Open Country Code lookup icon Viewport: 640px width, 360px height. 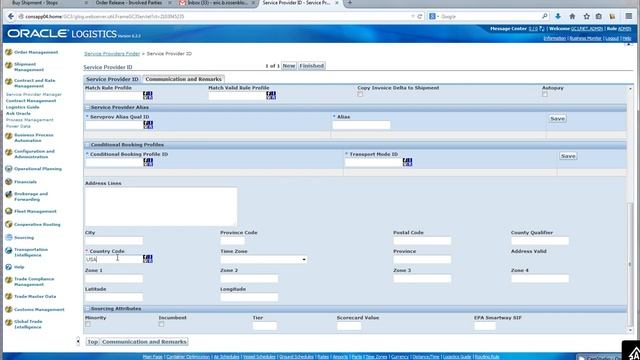[148, 259]
